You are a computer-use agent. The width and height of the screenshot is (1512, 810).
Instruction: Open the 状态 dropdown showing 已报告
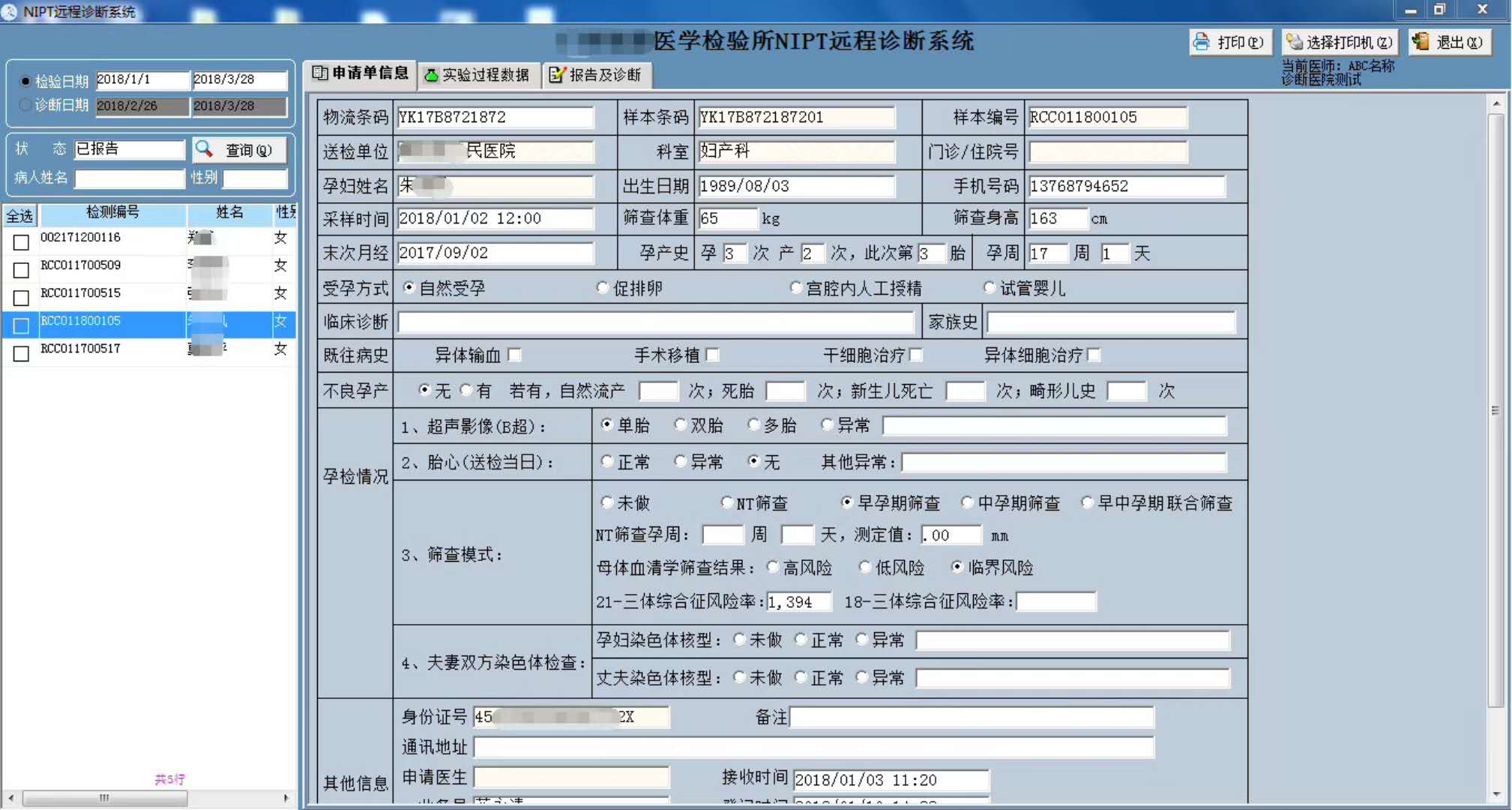[x=129, y=149]
